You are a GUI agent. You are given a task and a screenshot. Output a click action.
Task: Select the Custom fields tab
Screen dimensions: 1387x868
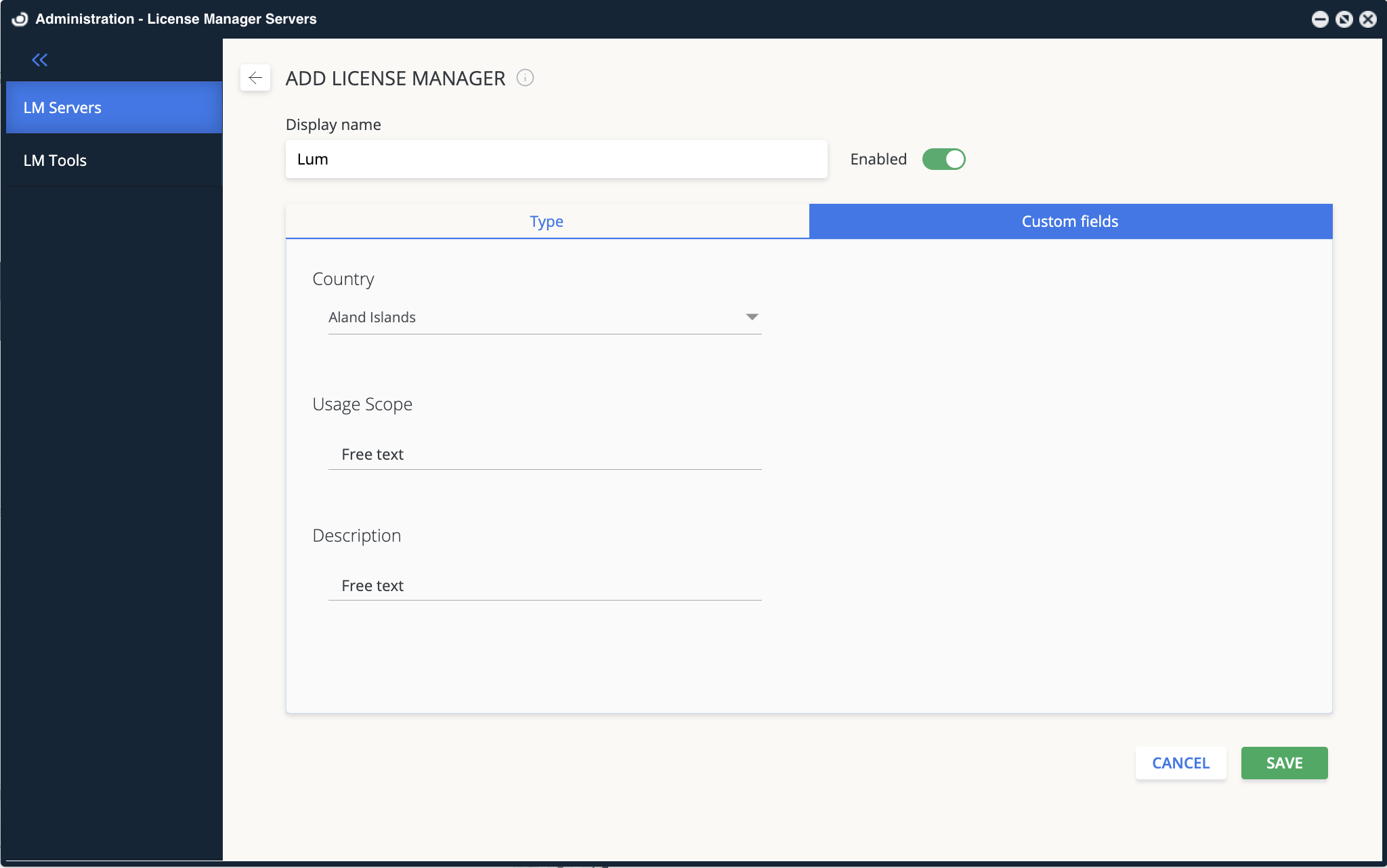click(x=1069, y=221)
